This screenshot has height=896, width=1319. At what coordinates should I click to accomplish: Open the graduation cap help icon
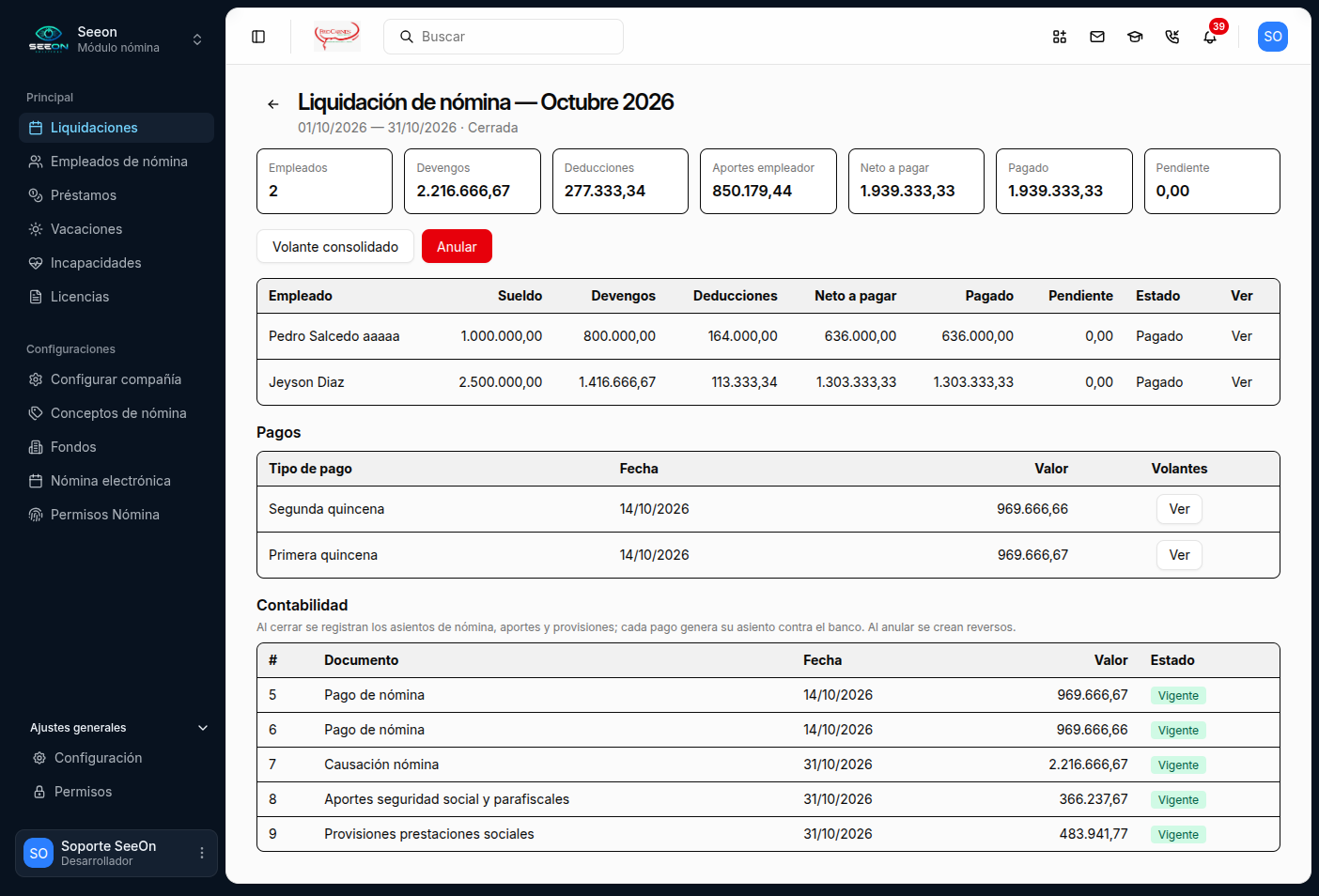1135,37
